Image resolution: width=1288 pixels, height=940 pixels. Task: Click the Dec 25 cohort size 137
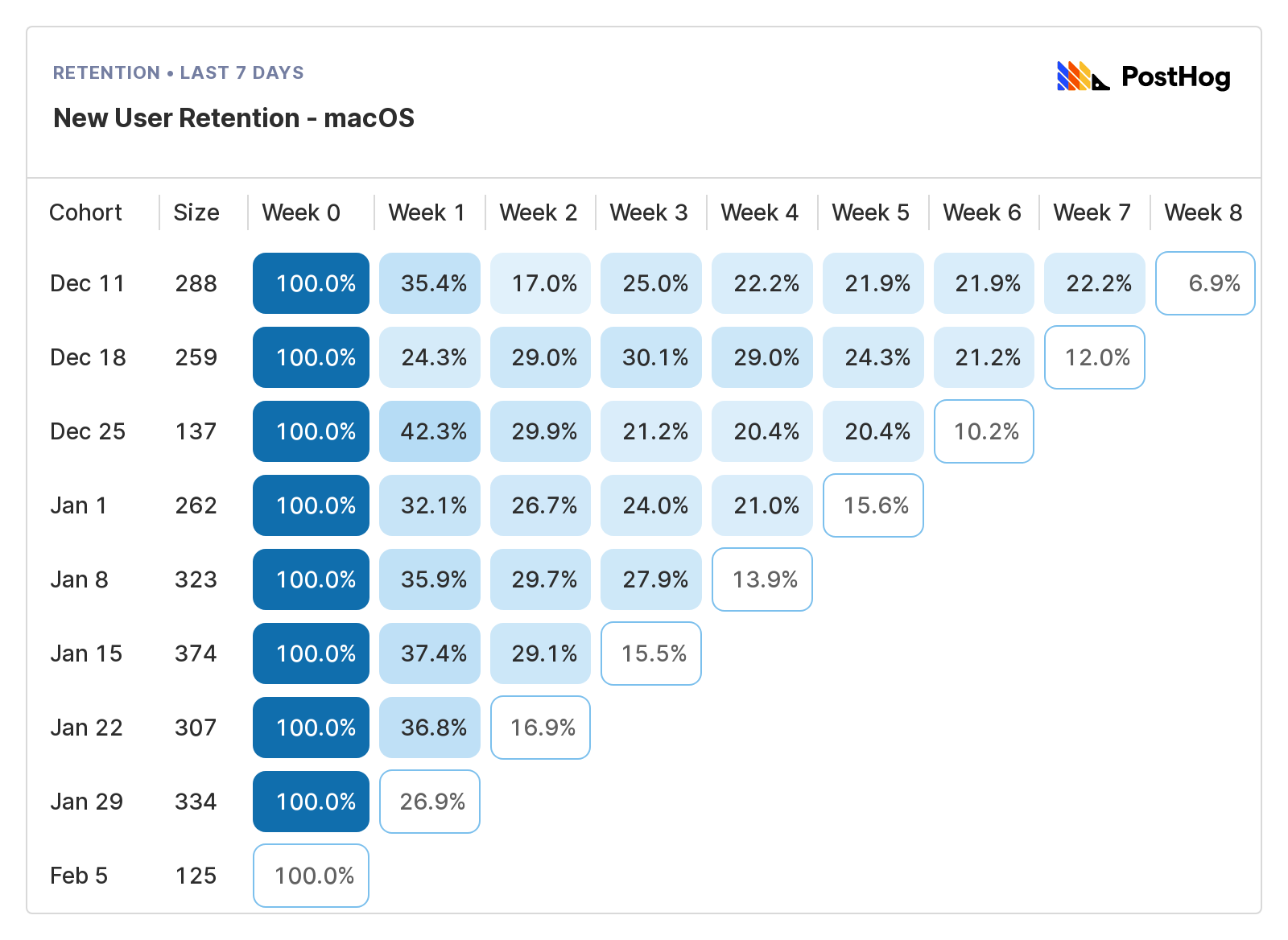pyautogui.click(x=196, y=431)
